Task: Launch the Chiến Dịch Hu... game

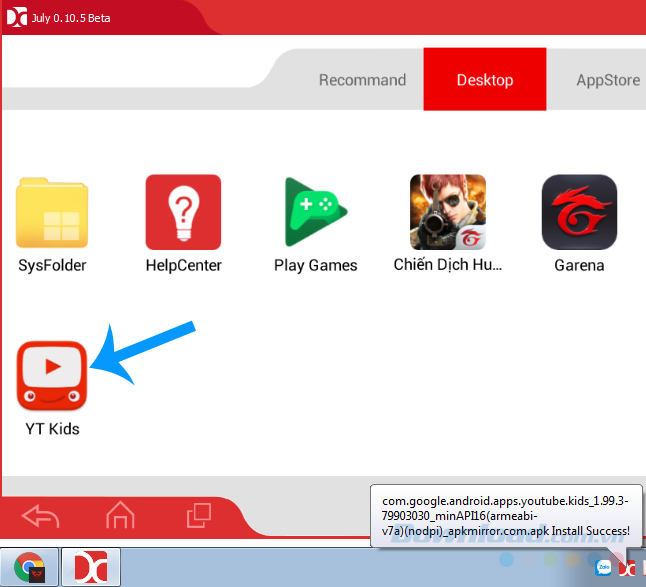Action: click(x=448, y=212)
